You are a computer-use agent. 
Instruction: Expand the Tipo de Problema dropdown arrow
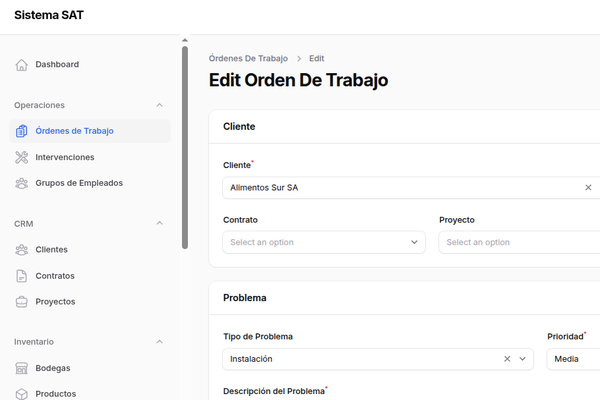(523, 359)
